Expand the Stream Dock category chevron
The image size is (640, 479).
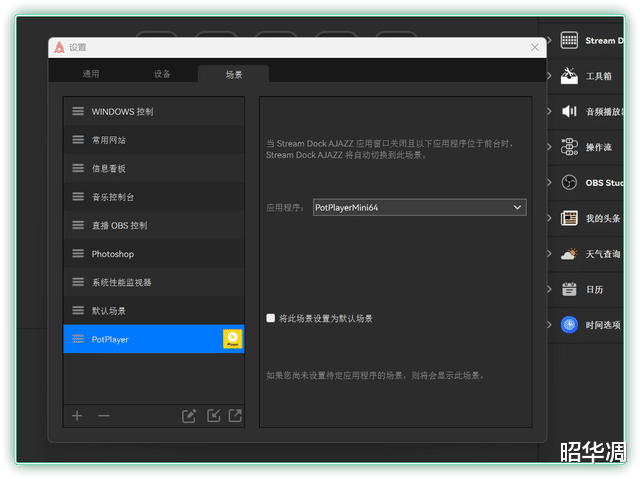pos(549,40)
